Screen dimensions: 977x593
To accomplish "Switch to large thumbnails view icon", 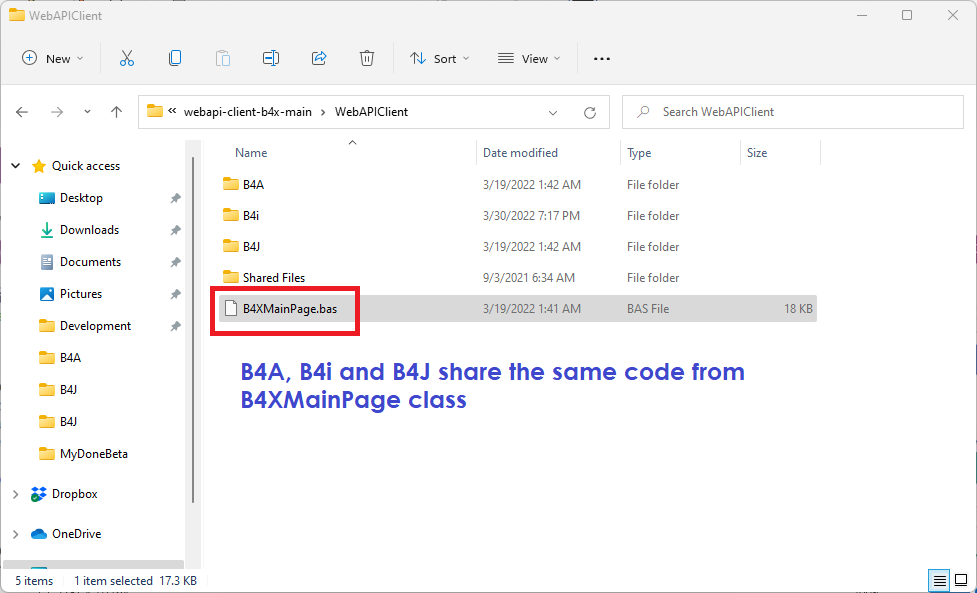I will [961, 581].
